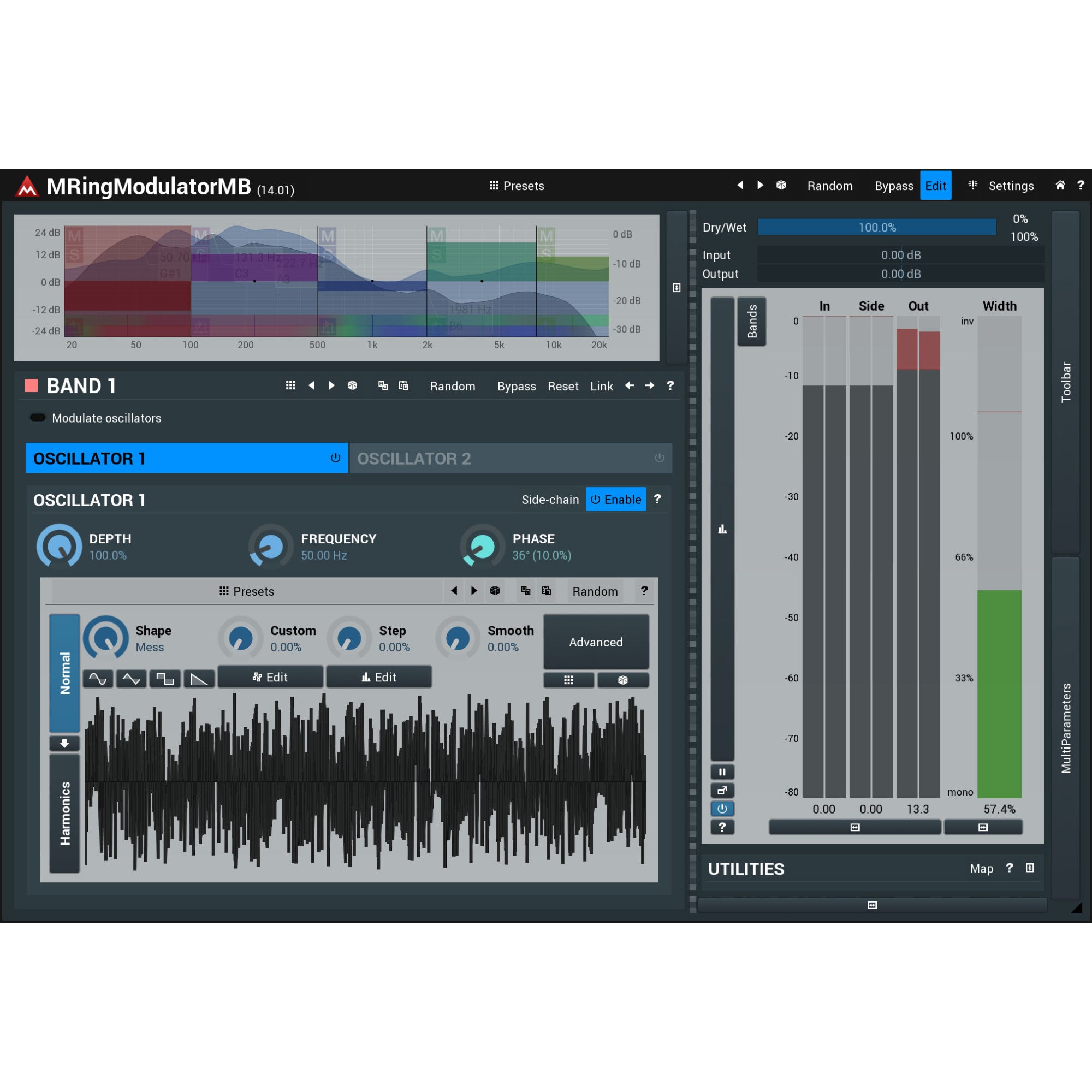The image size is (1092, 1092).
Task: Select the square waveform shape
Action: 165,679
